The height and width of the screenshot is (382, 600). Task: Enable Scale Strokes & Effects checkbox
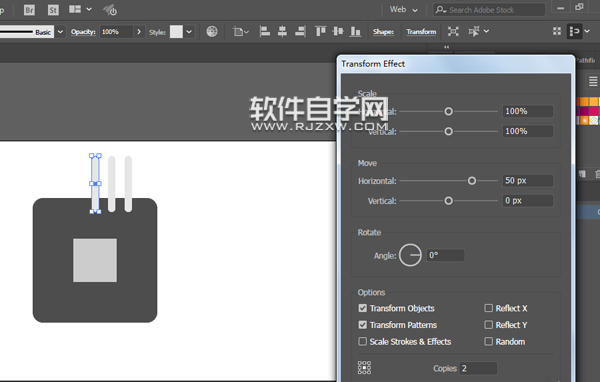point(362,341)
